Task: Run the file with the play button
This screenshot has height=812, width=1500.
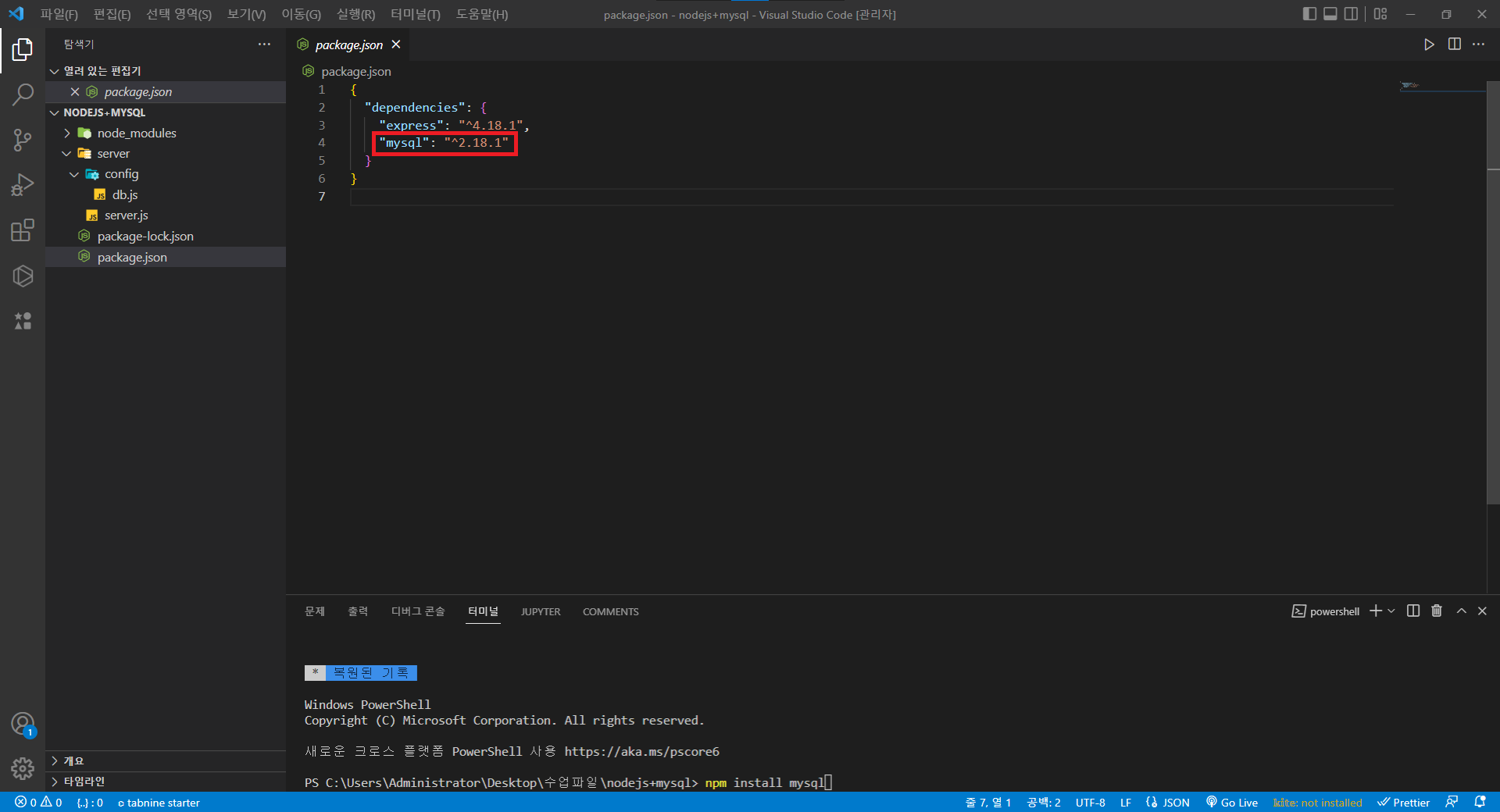Action: coord(1429,45)
